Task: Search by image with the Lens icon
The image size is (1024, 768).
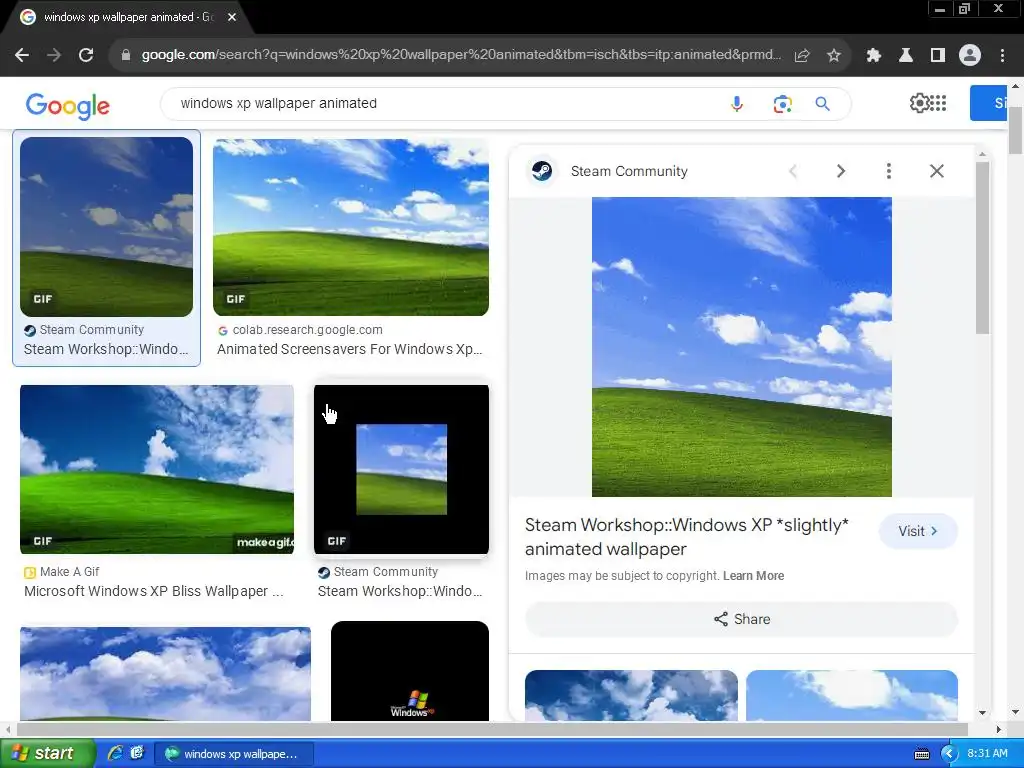Action: pos(782,104)
